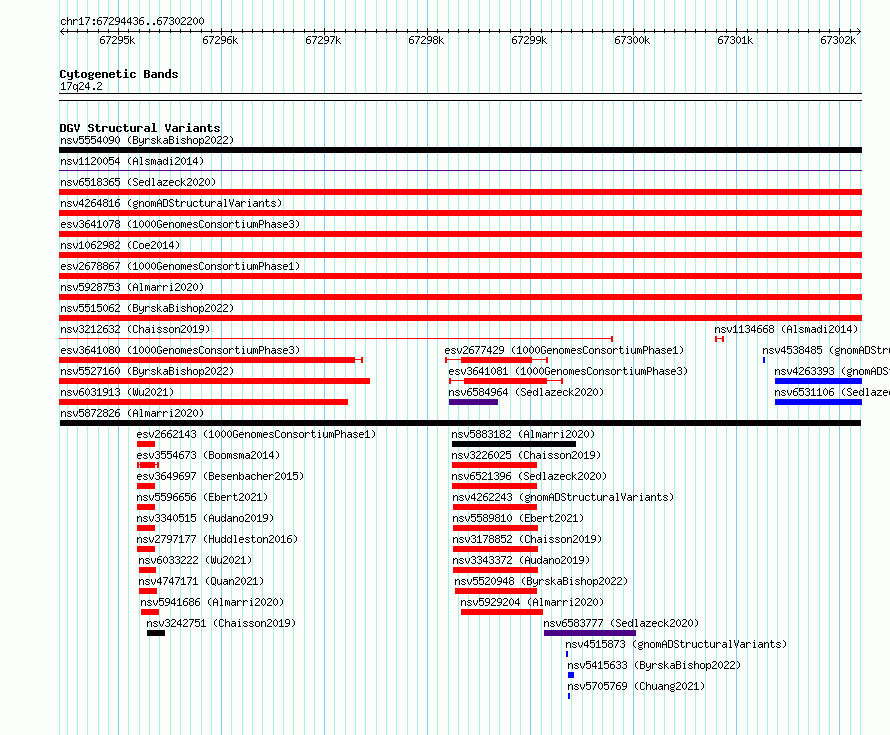Open nsv5589810 (Ebert2021) label
This screenshot has width=890, height=735.
point(518,518)
